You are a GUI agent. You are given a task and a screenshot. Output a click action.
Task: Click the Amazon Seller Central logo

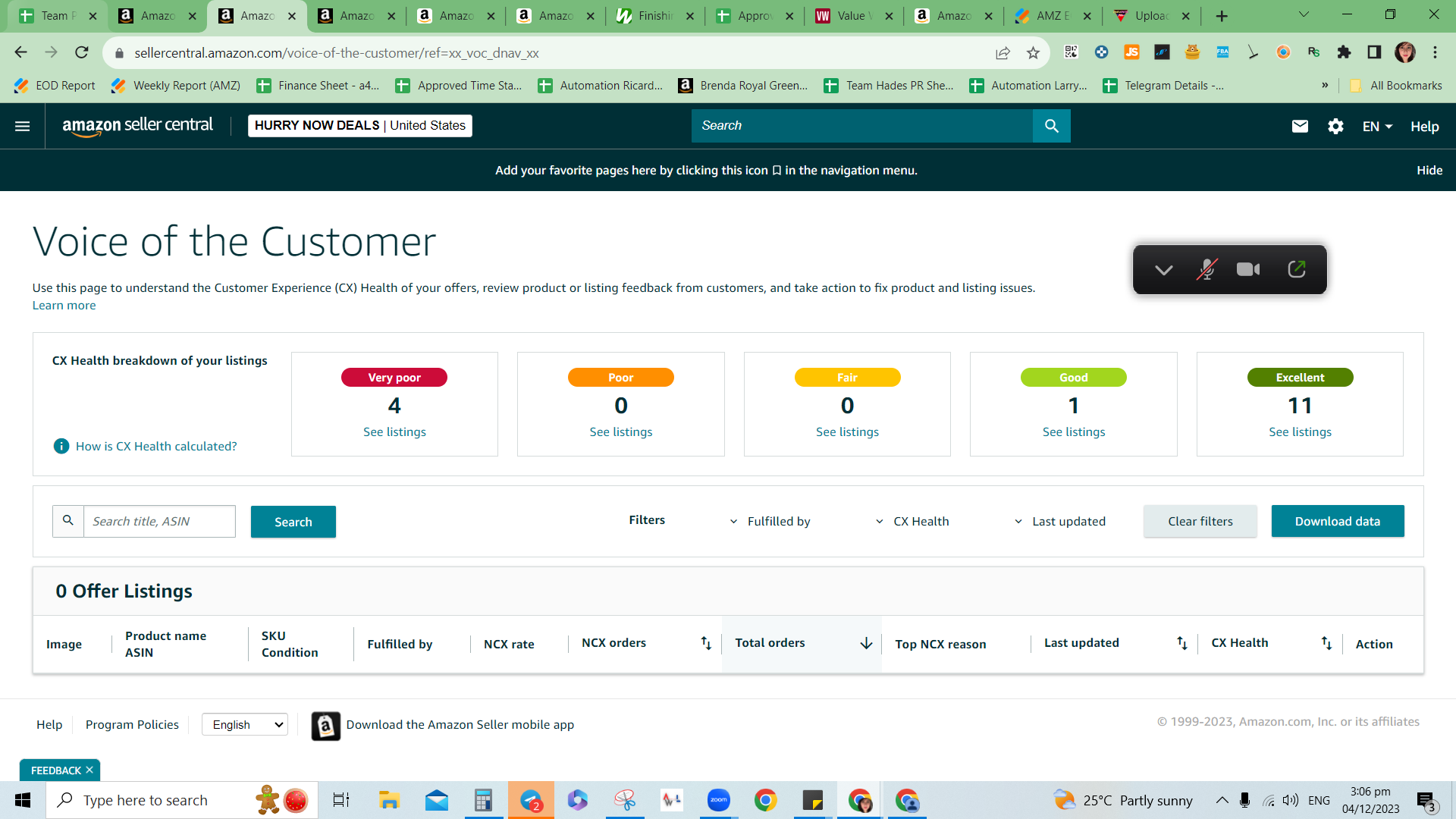pos(137,126)
